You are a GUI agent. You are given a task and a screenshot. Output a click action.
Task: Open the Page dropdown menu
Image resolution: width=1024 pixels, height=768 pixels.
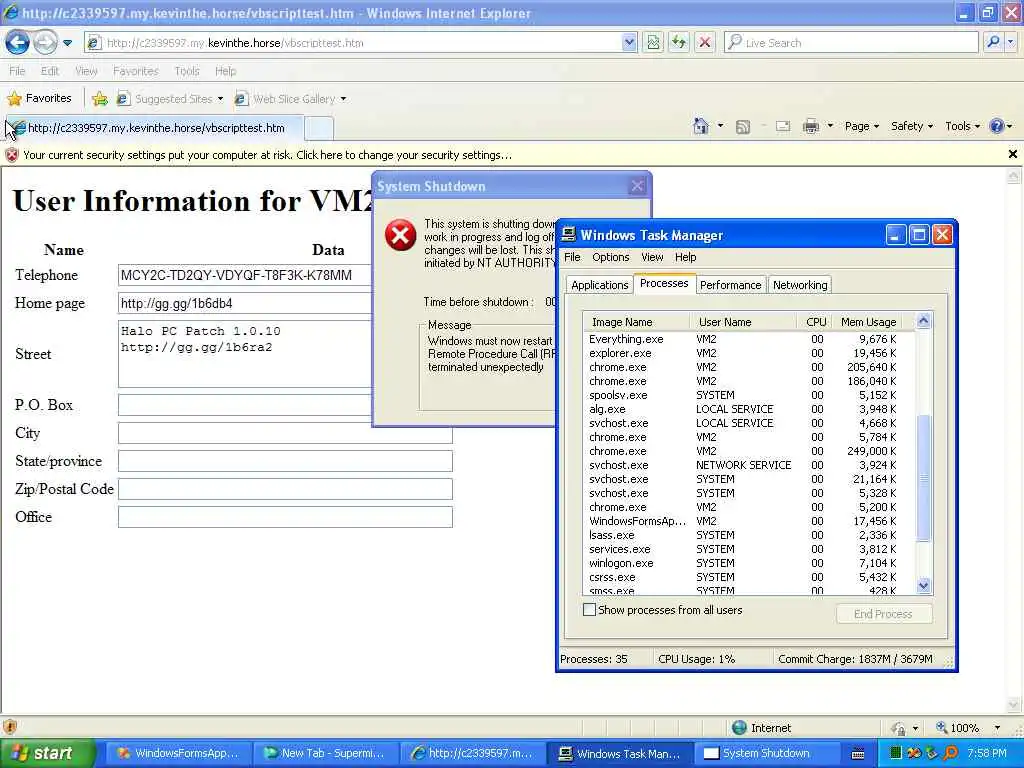(x=862, y=126)
